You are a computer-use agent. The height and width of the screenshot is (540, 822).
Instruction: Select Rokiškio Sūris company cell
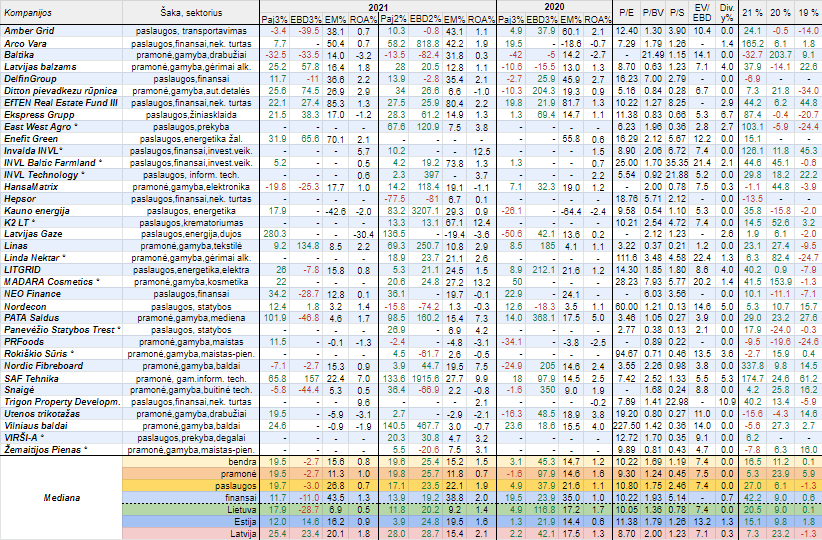click(x=61, y=354)
